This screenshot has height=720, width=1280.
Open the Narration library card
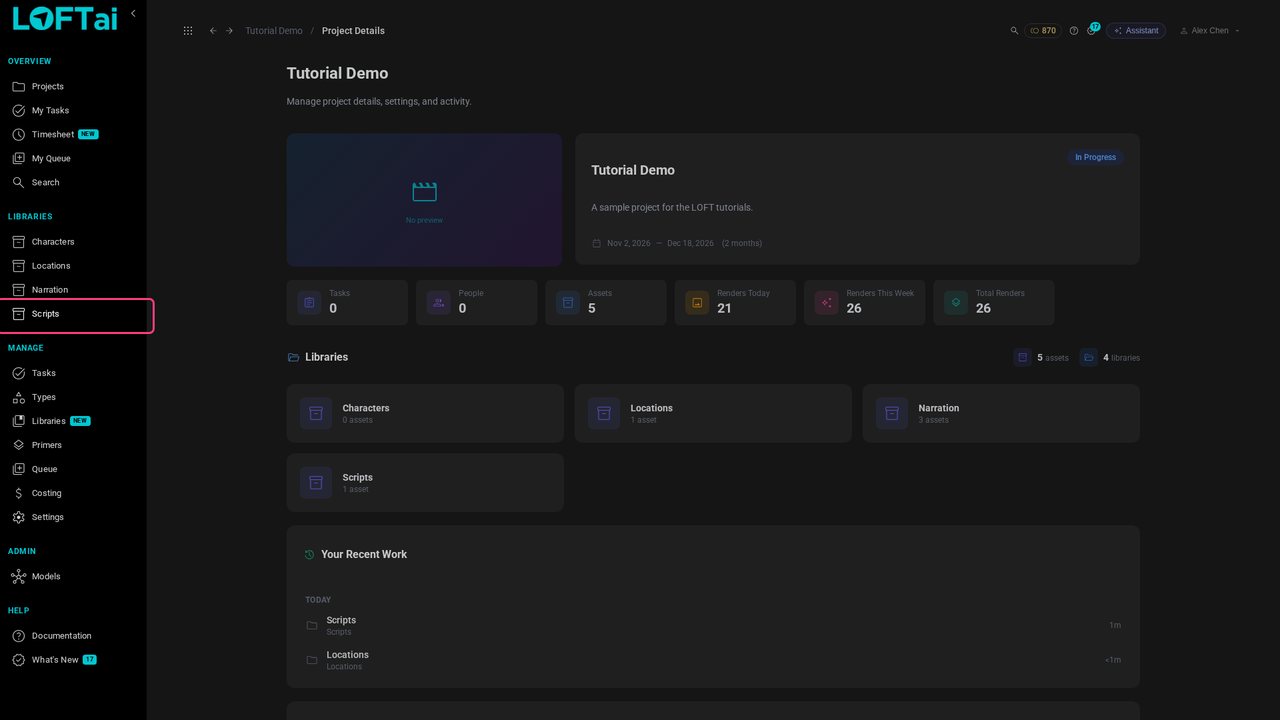[x=1001, y=413]
